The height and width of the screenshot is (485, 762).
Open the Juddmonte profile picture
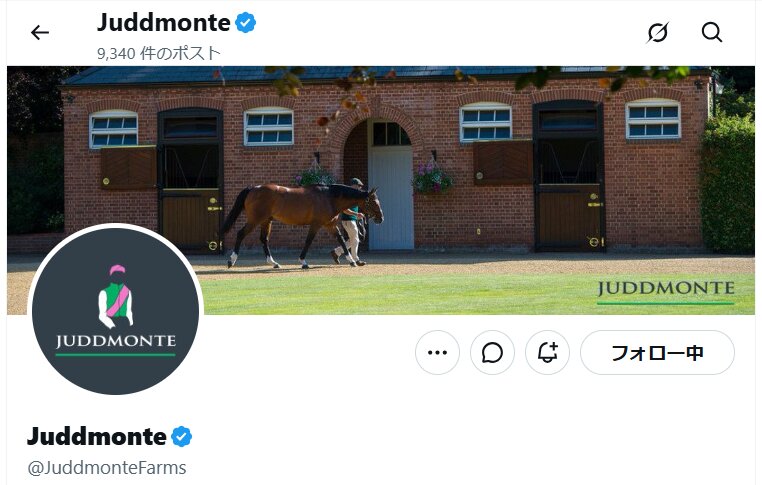coord(116,311)
